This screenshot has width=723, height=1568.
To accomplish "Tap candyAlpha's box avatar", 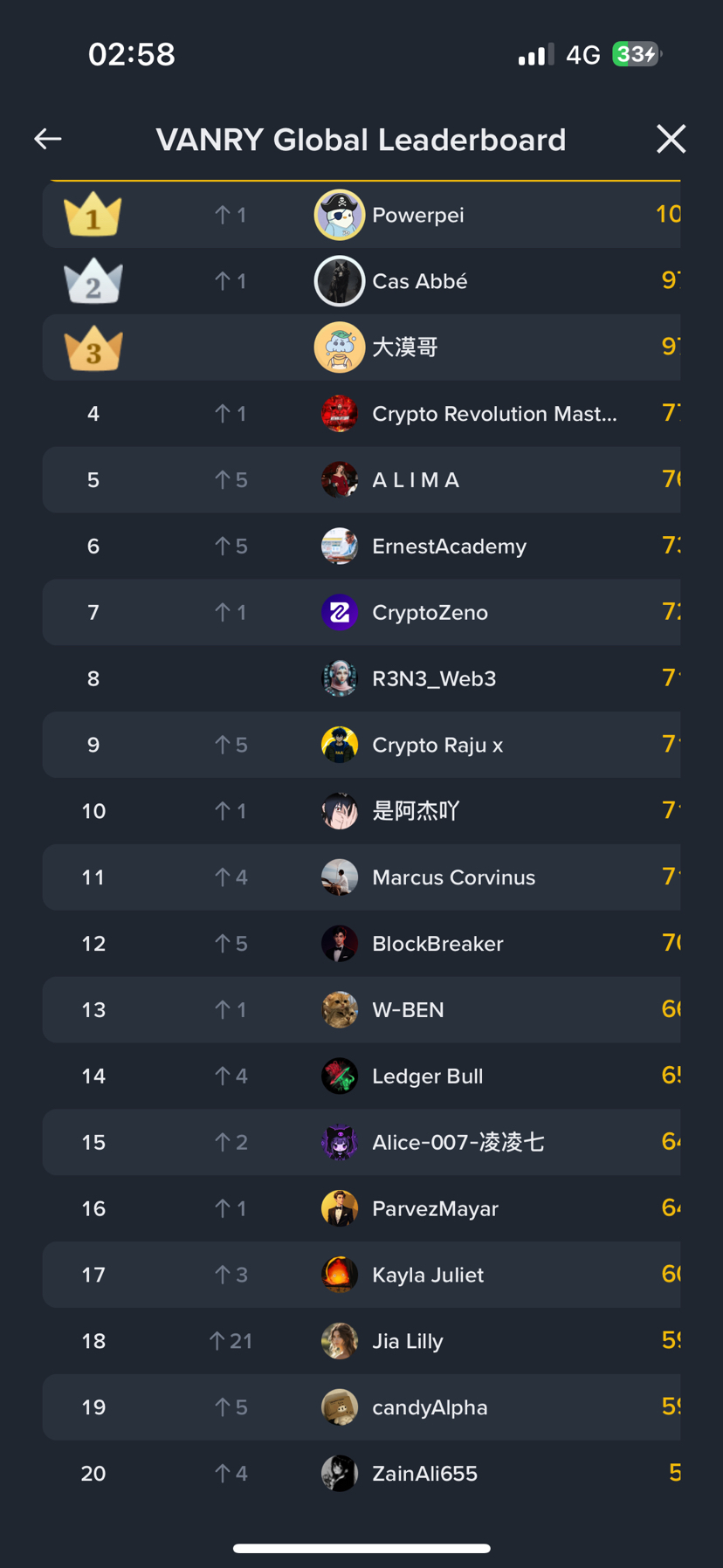I will [x=339, y=1407].
